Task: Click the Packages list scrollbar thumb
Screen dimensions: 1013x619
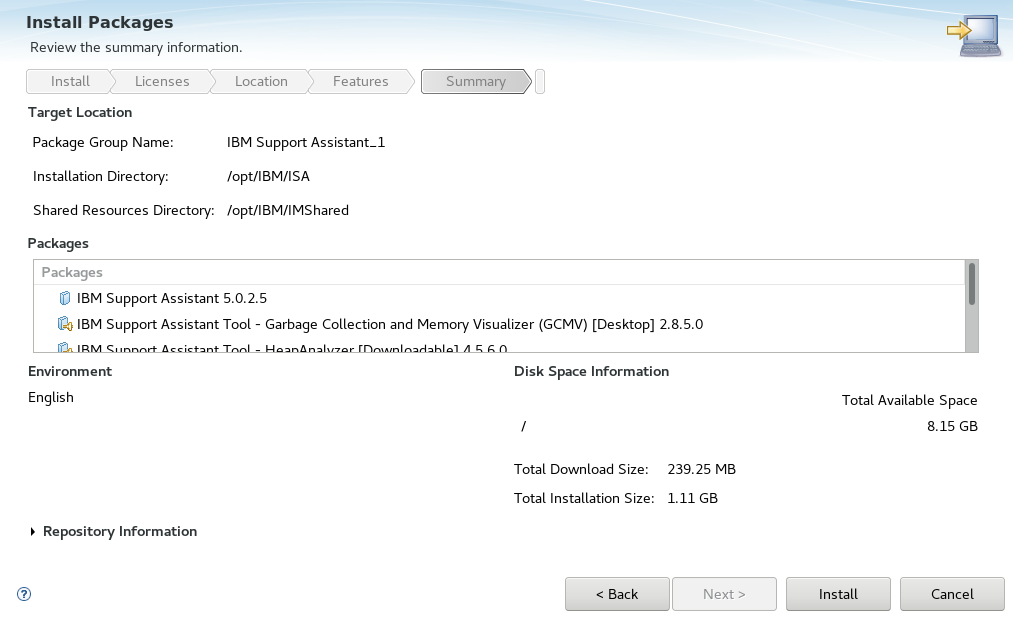Action: click(972, 284)
